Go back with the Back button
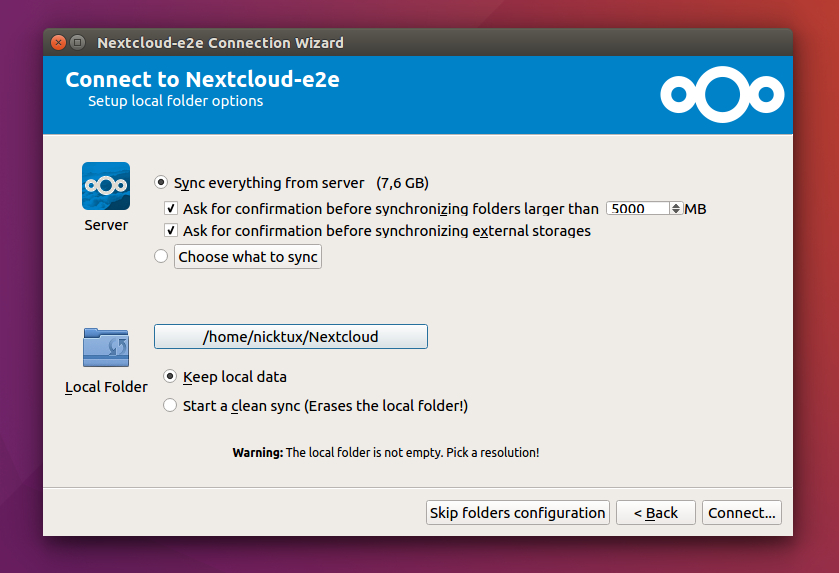Viewport: 839px width, 573px height. point(655,513)
